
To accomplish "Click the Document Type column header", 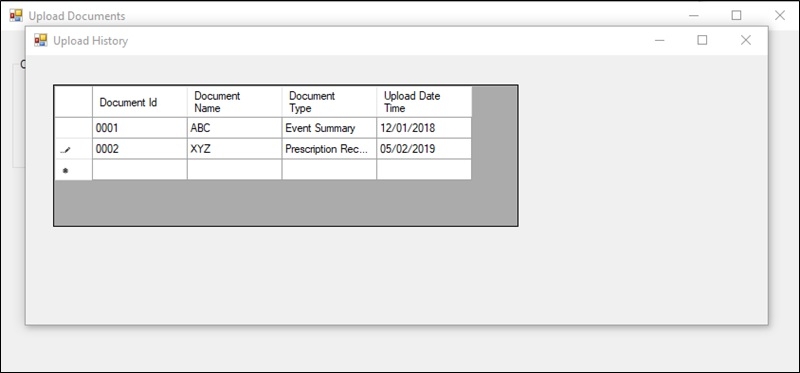I will 330,102.
